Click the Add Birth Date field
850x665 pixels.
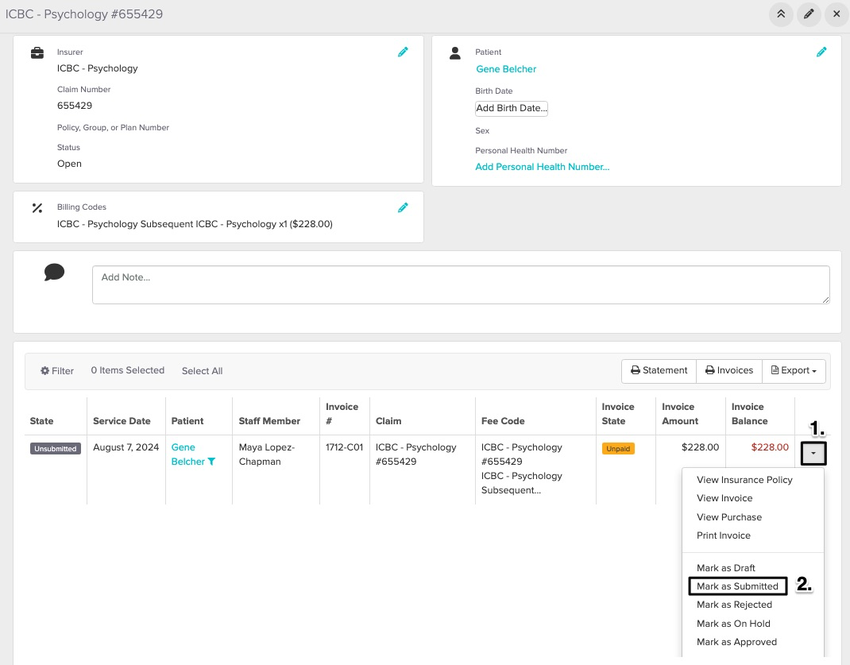pyautogui.click(x=511, y=108)
